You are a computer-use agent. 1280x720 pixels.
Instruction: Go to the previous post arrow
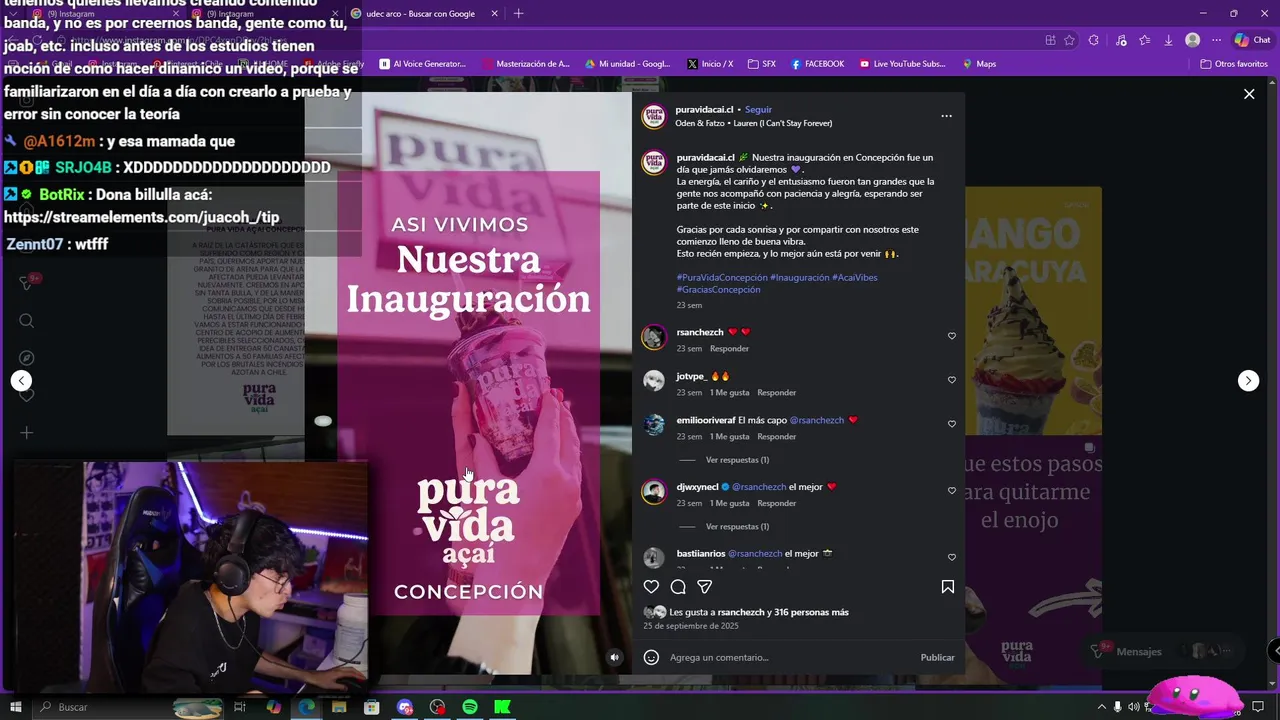point(21,380)
